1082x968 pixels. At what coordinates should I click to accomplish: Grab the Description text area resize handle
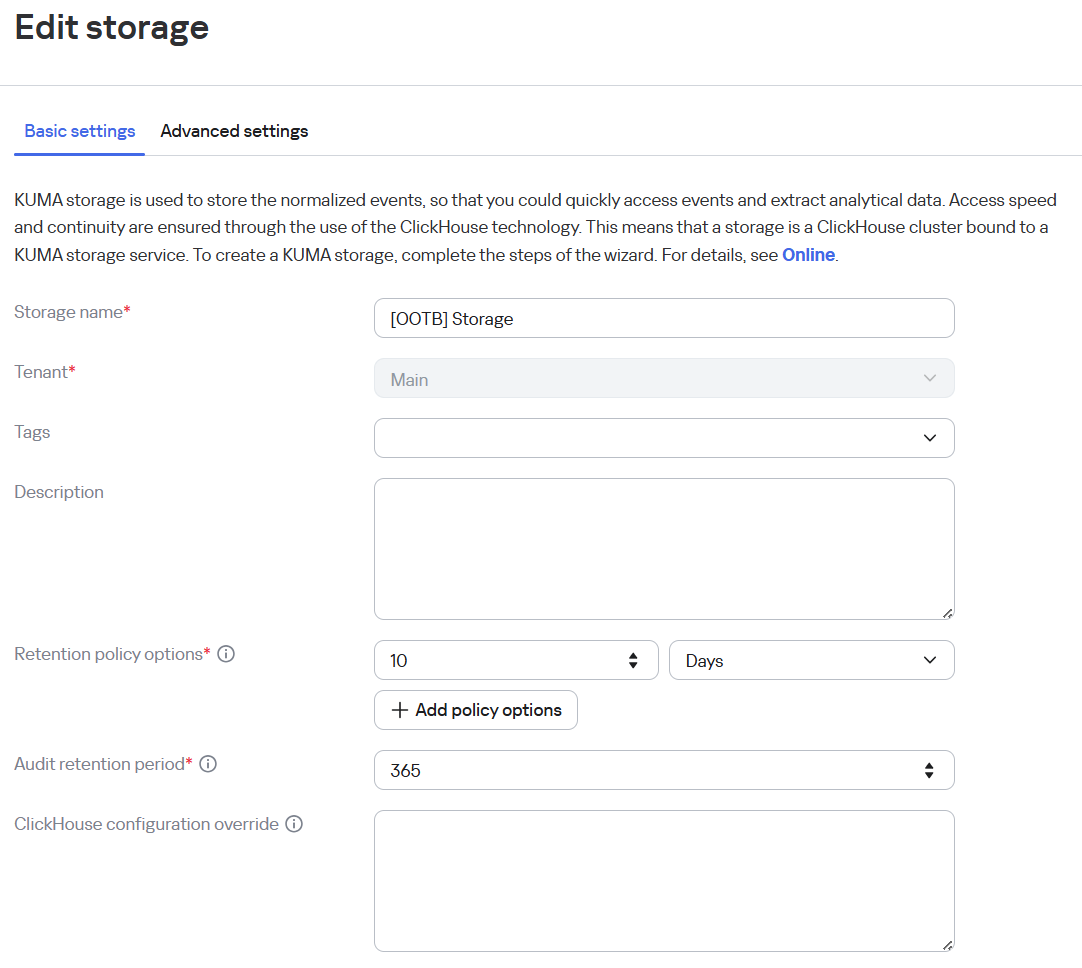click(x=947, y=613)
